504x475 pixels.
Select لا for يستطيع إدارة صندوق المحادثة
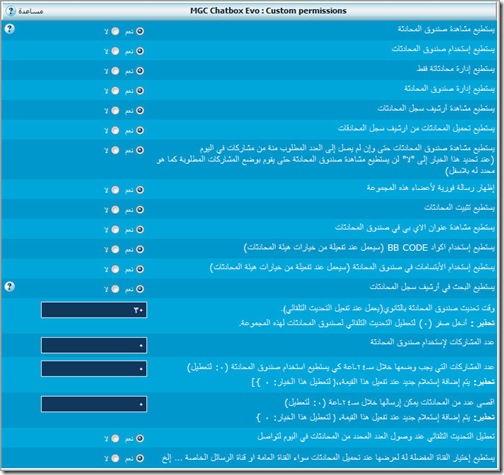115,91
